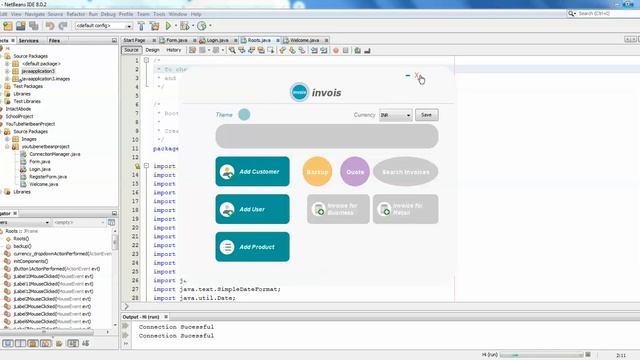
Task: Click the Debug Project icon
Action: (185, 26)
